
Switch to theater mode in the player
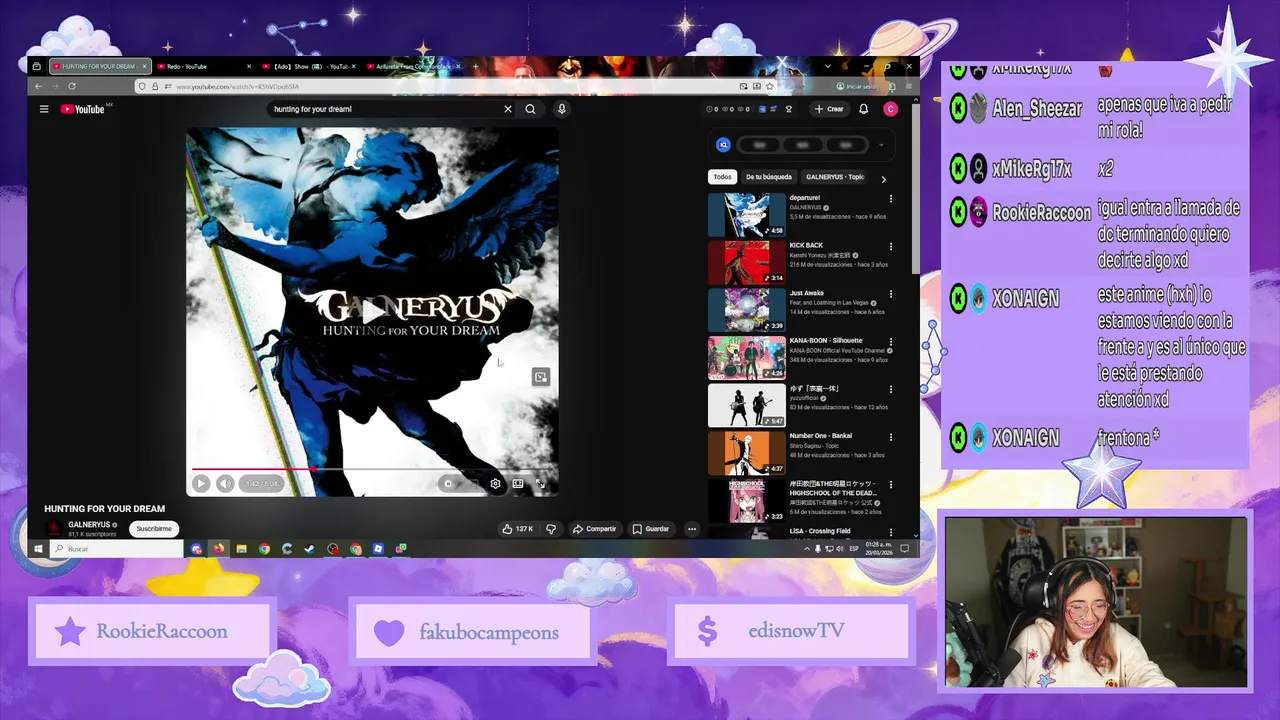(x=518, y=484)
